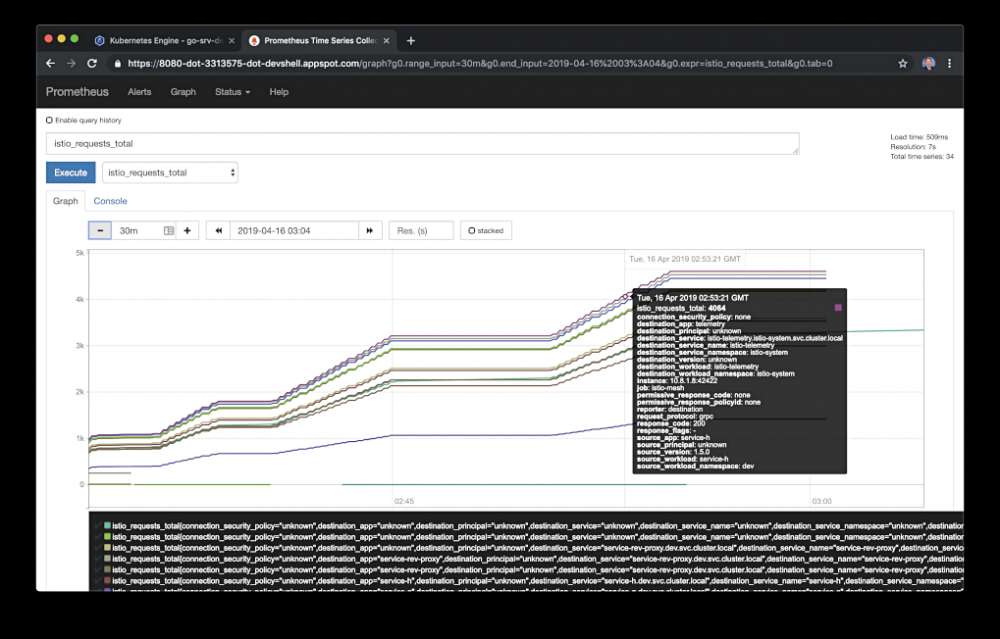The image size is (1000, 639).
Task: Rewind the graph end time
Action: point(218,230)
